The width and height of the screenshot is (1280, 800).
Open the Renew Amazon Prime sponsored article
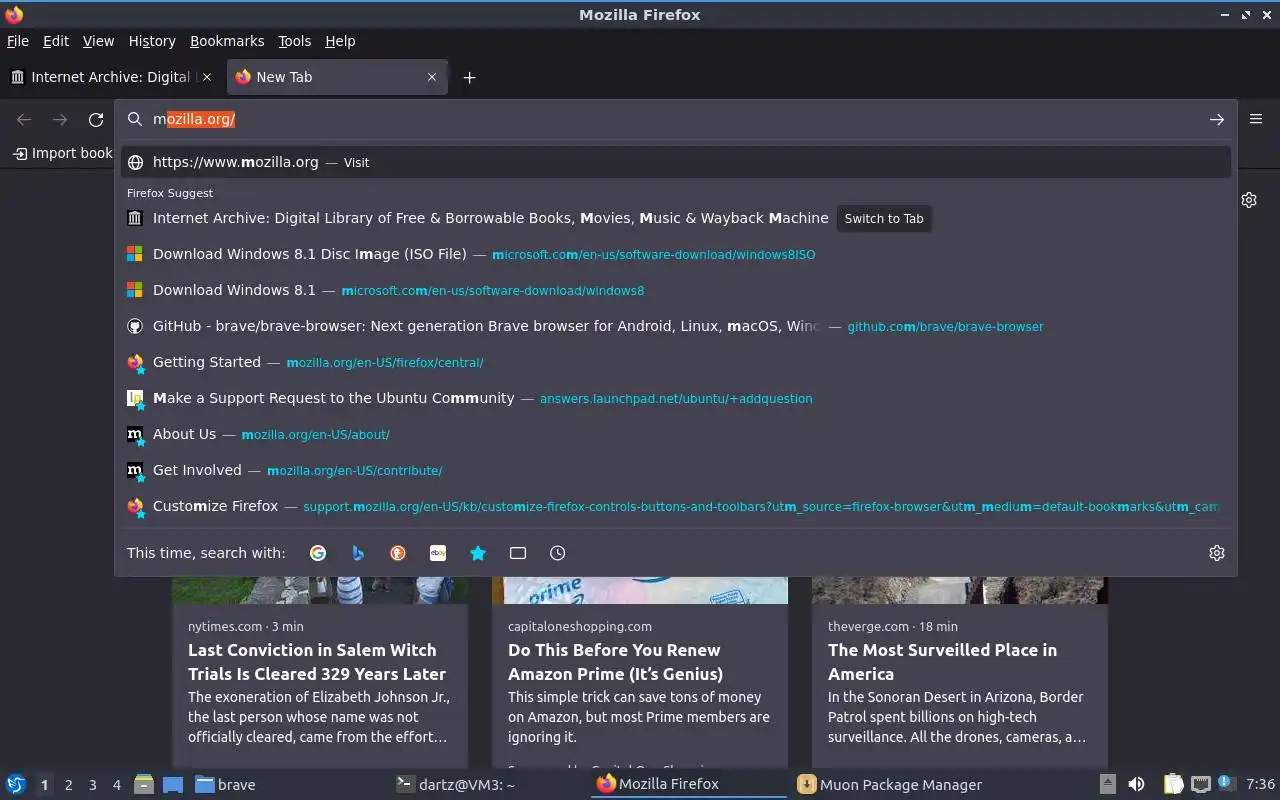point(640,672)
